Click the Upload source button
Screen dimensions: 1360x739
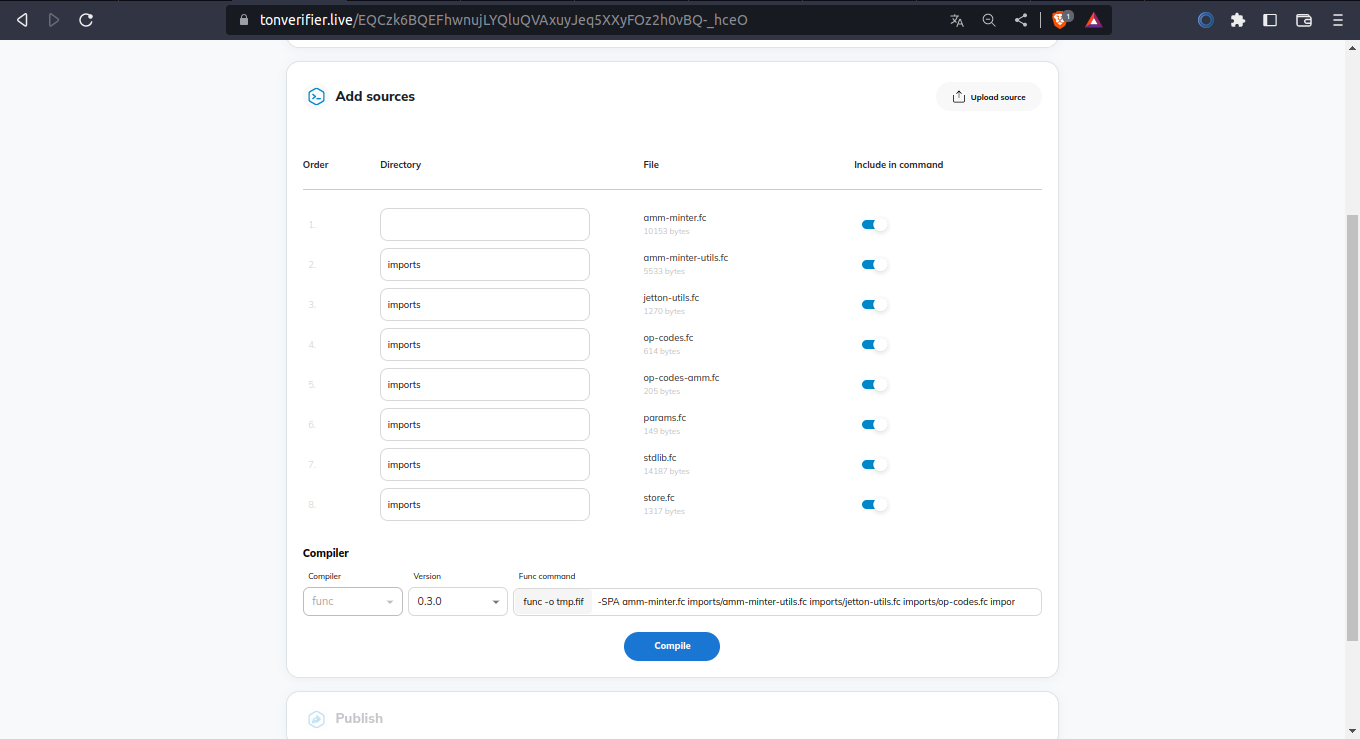point(989,97)
